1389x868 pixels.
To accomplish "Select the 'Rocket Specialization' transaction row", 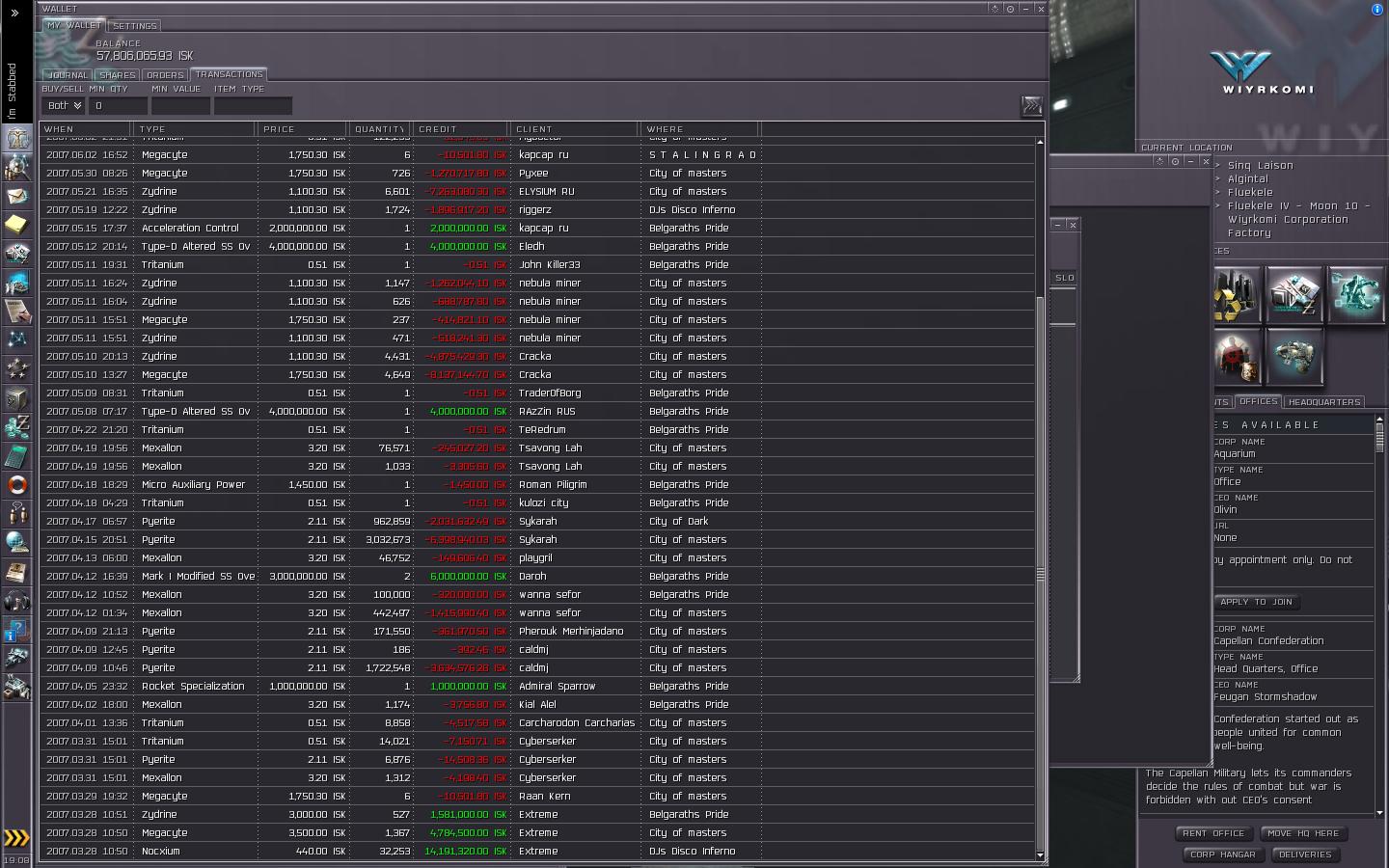I will coord(537,686).
